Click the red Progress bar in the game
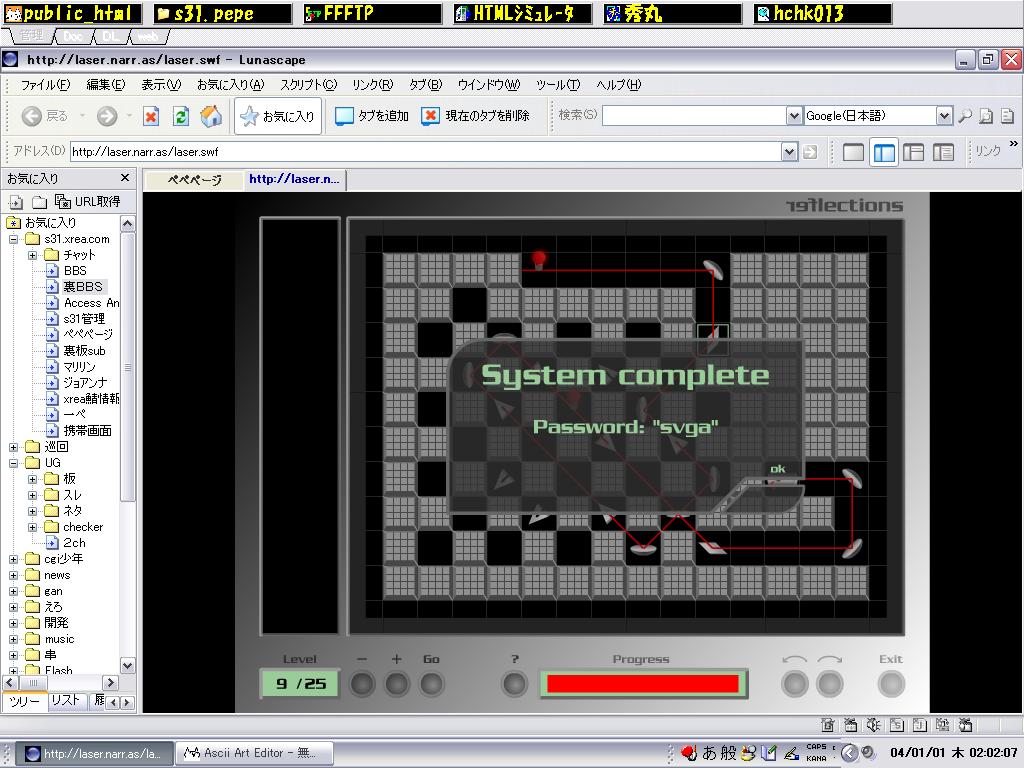Viewport: 1024px width, 768px height. click(x=643, y=684)
